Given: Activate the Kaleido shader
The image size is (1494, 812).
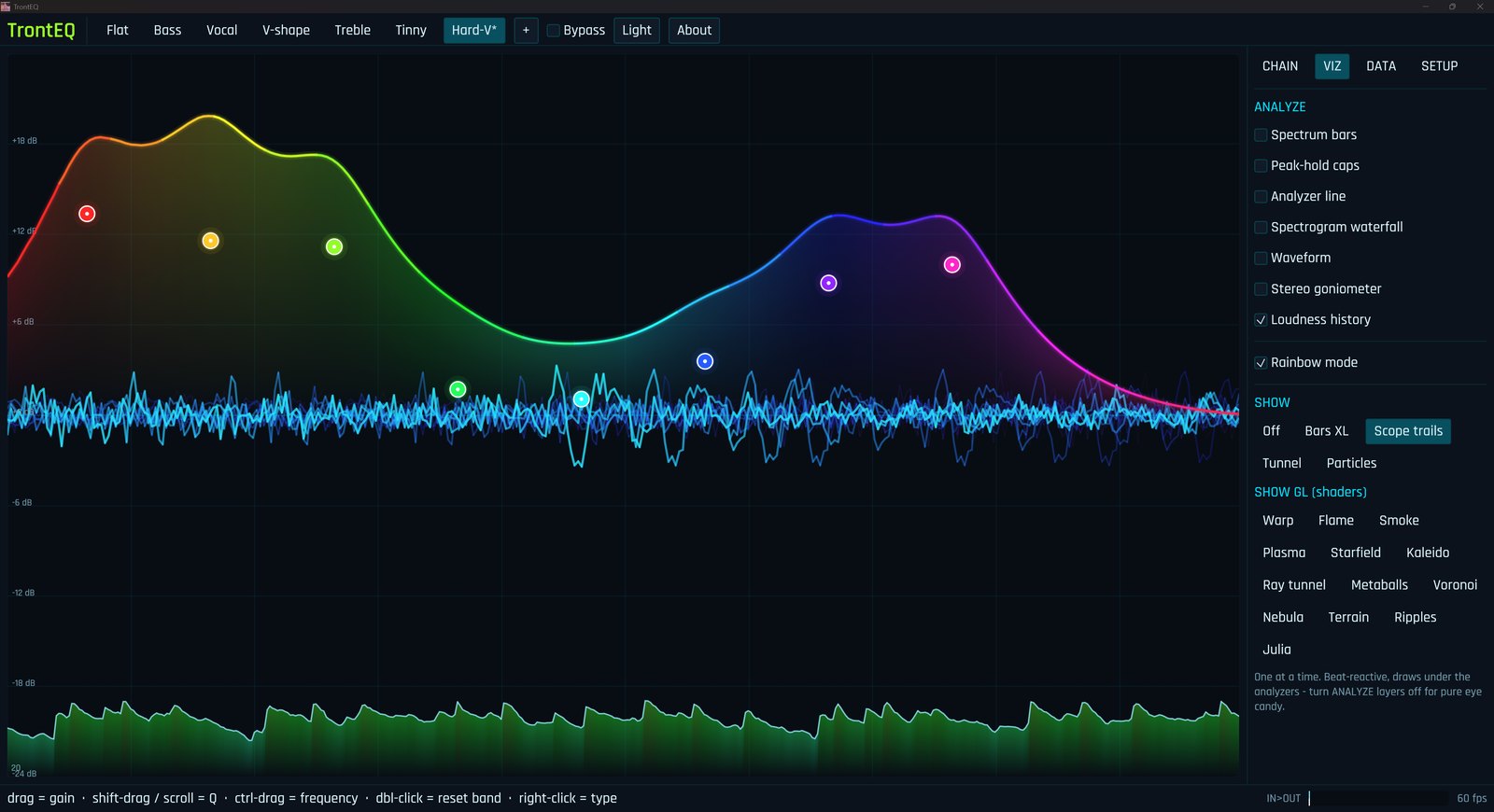Looking at the screenshot, I should click(1428, 553).
